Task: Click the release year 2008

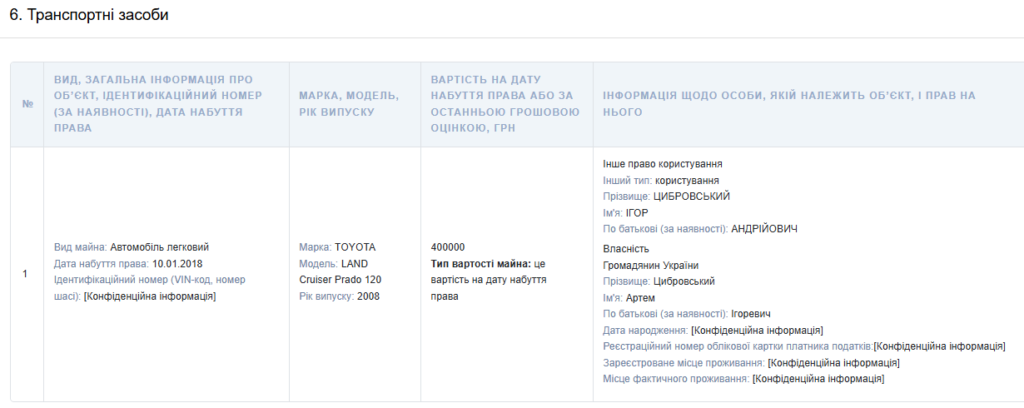Action: pos(368,297)
